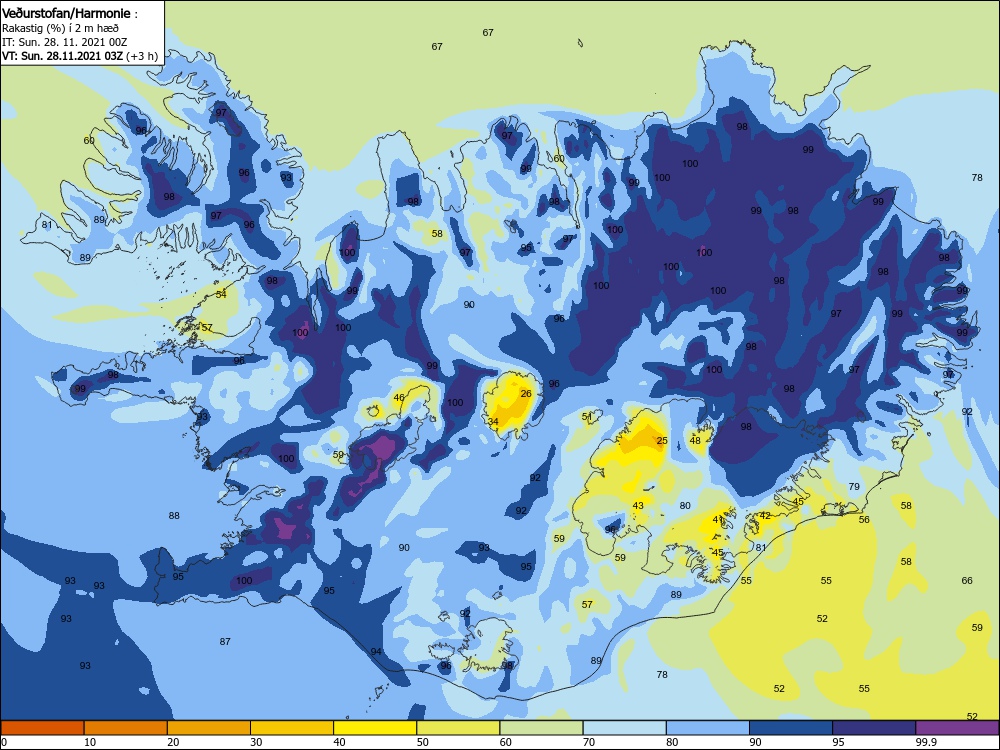Click the humidity value '88' over the sea

coord(173,516)
